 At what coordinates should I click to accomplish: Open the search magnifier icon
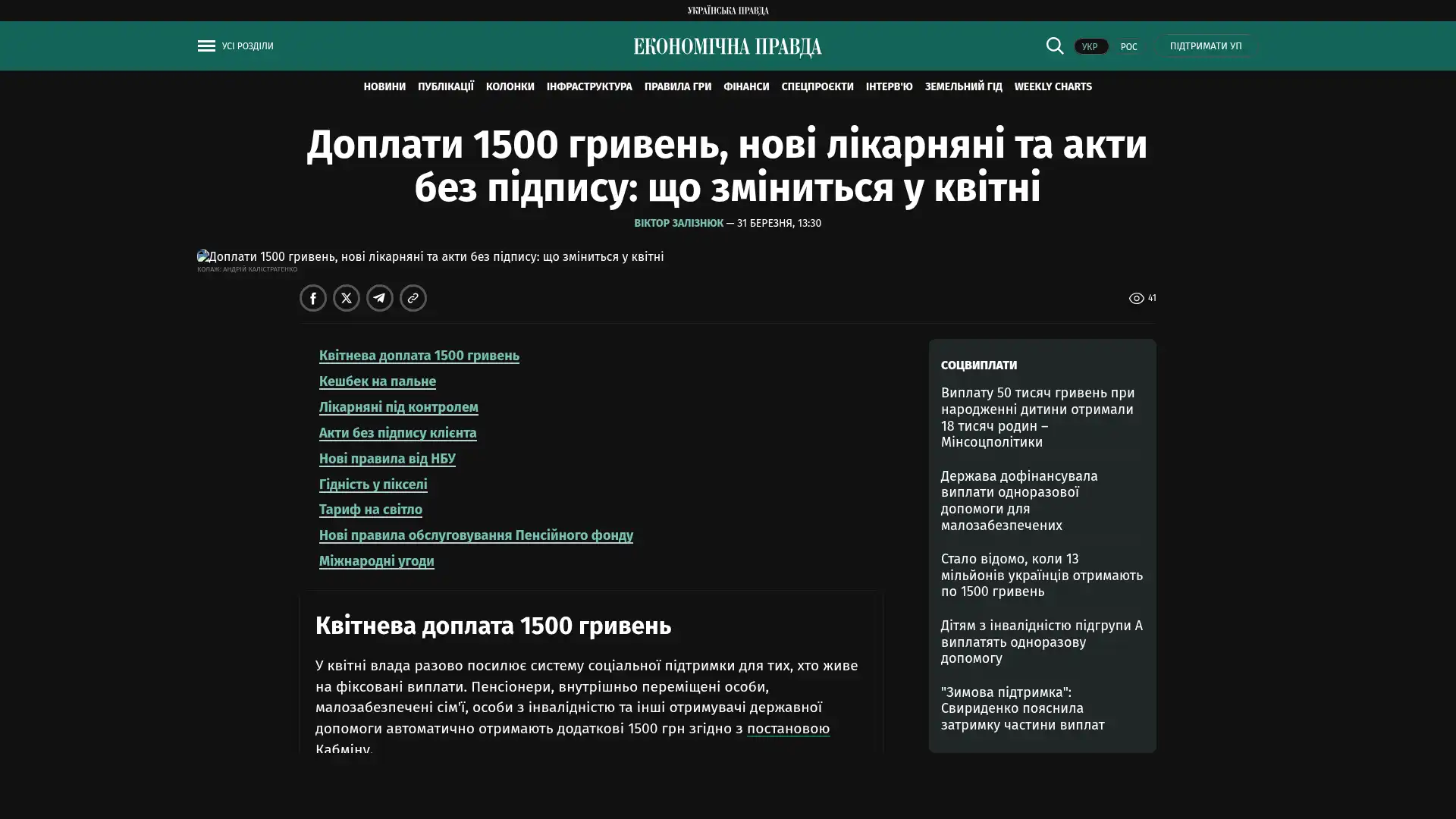tap(1054, 45)
